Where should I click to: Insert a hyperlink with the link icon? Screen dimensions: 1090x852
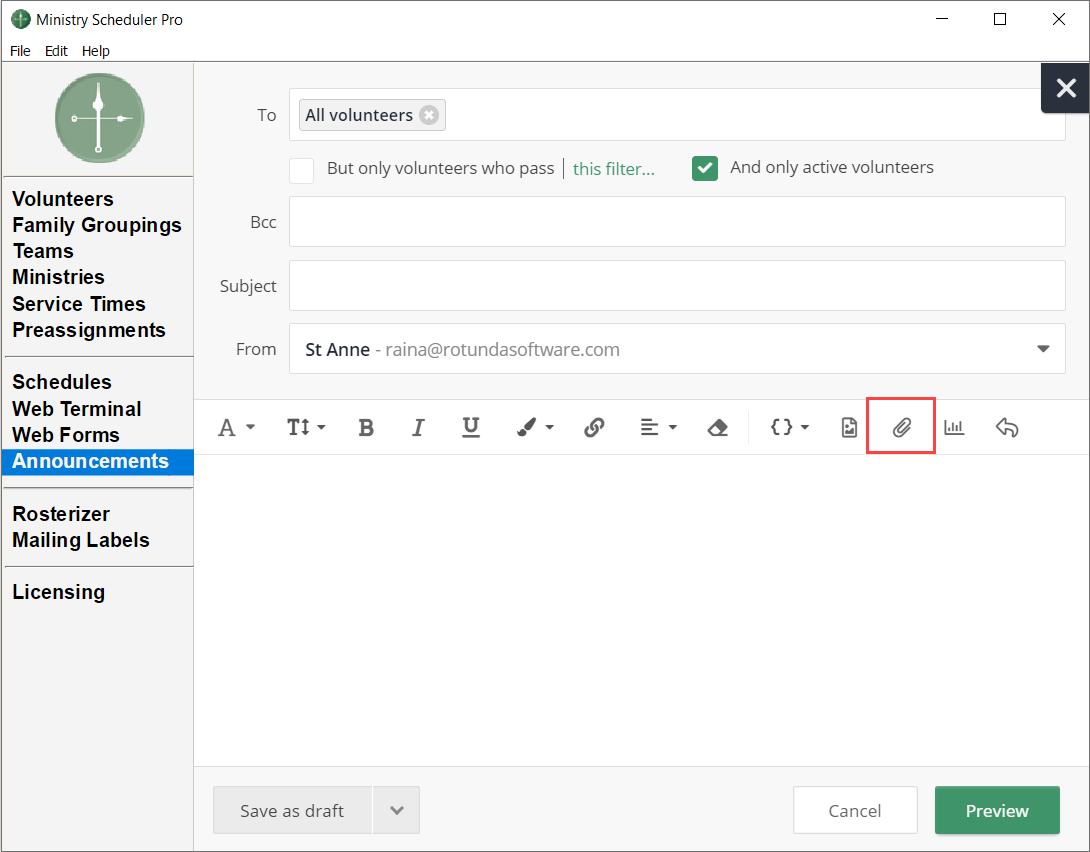point(594,427)
